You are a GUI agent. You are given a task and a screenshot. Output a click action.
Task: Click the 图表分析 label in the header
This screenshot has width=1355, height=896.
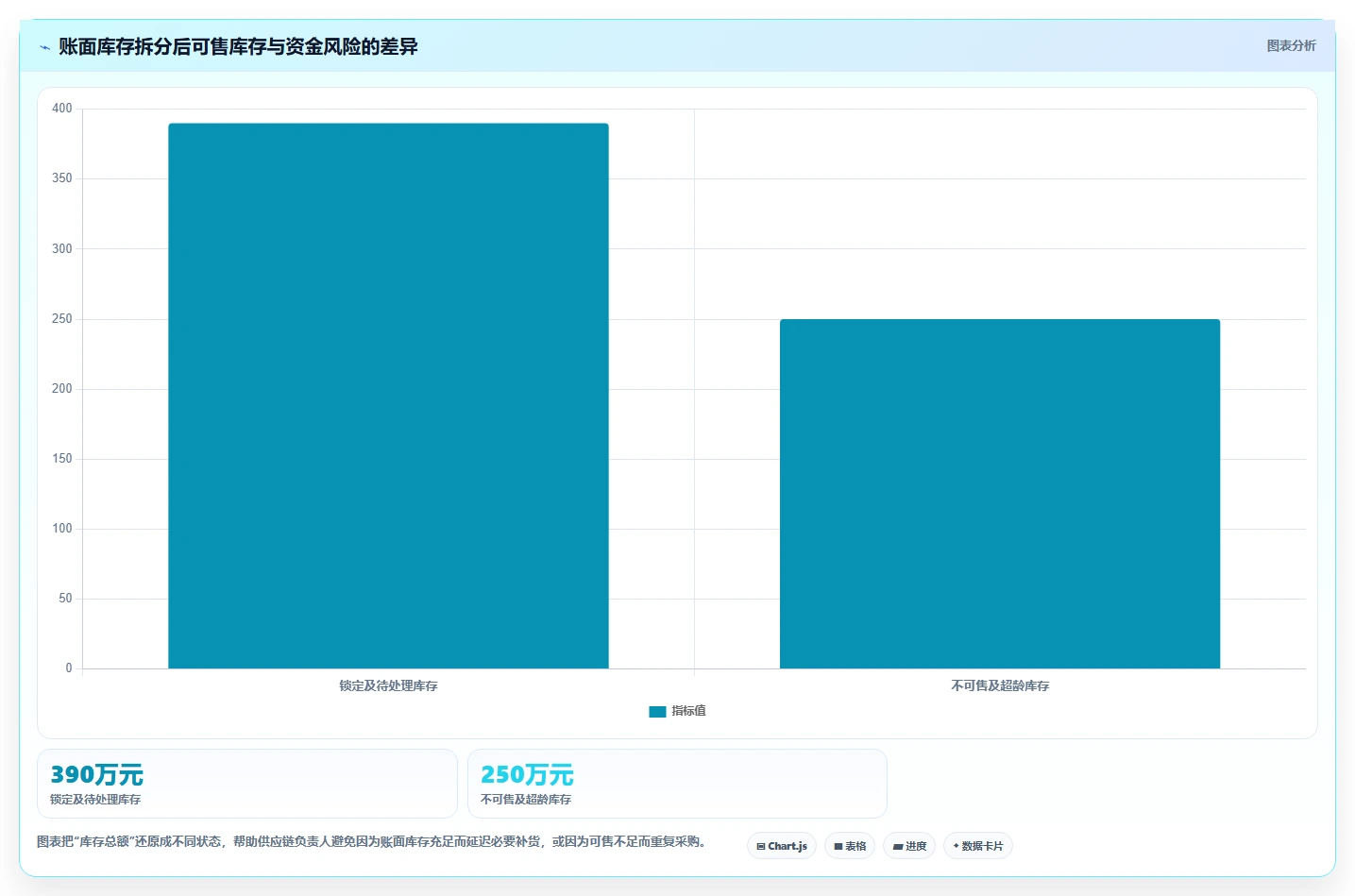click(1291, 45)
